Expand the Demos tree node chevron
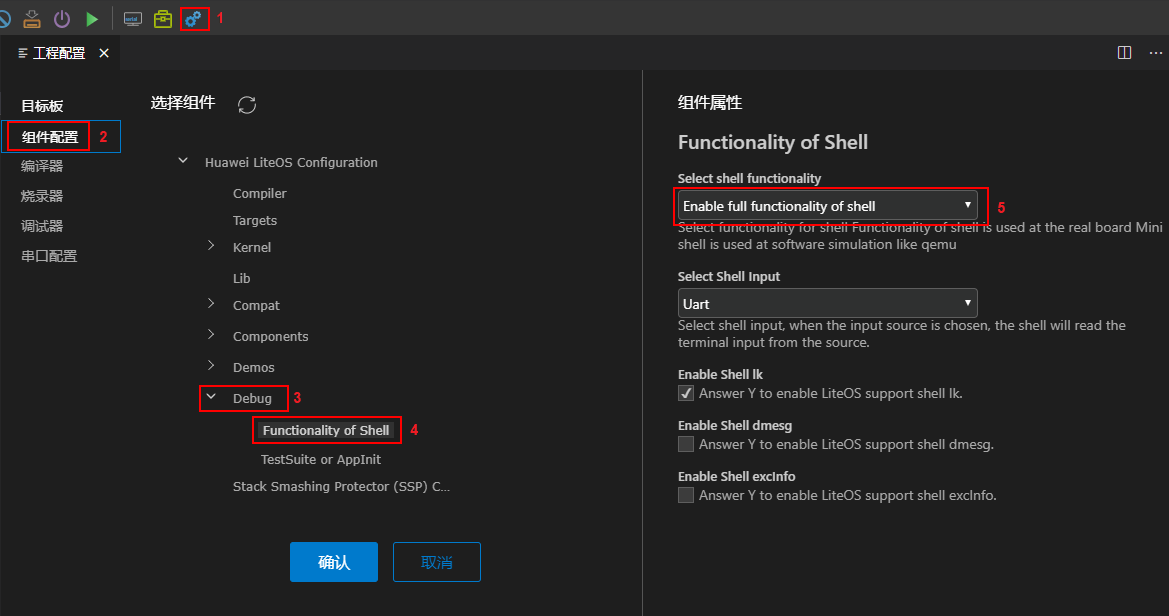The width and height of the screenshot is (1169, 616). click(x=211, y=365)
